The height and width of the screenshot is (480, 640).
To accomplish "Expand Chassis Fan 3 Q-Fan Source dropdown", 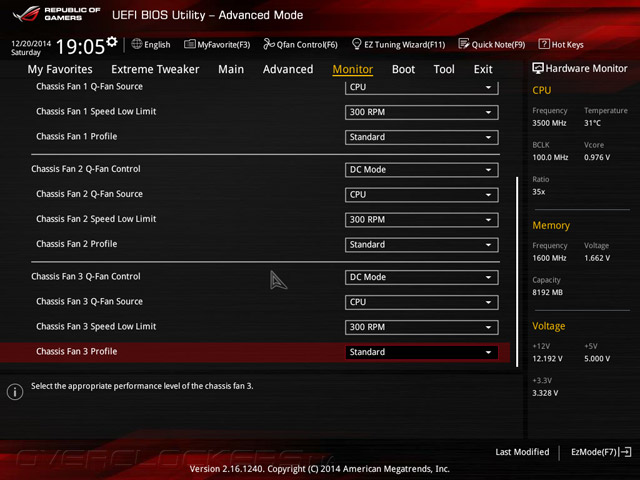I will (x=422, y=302).
